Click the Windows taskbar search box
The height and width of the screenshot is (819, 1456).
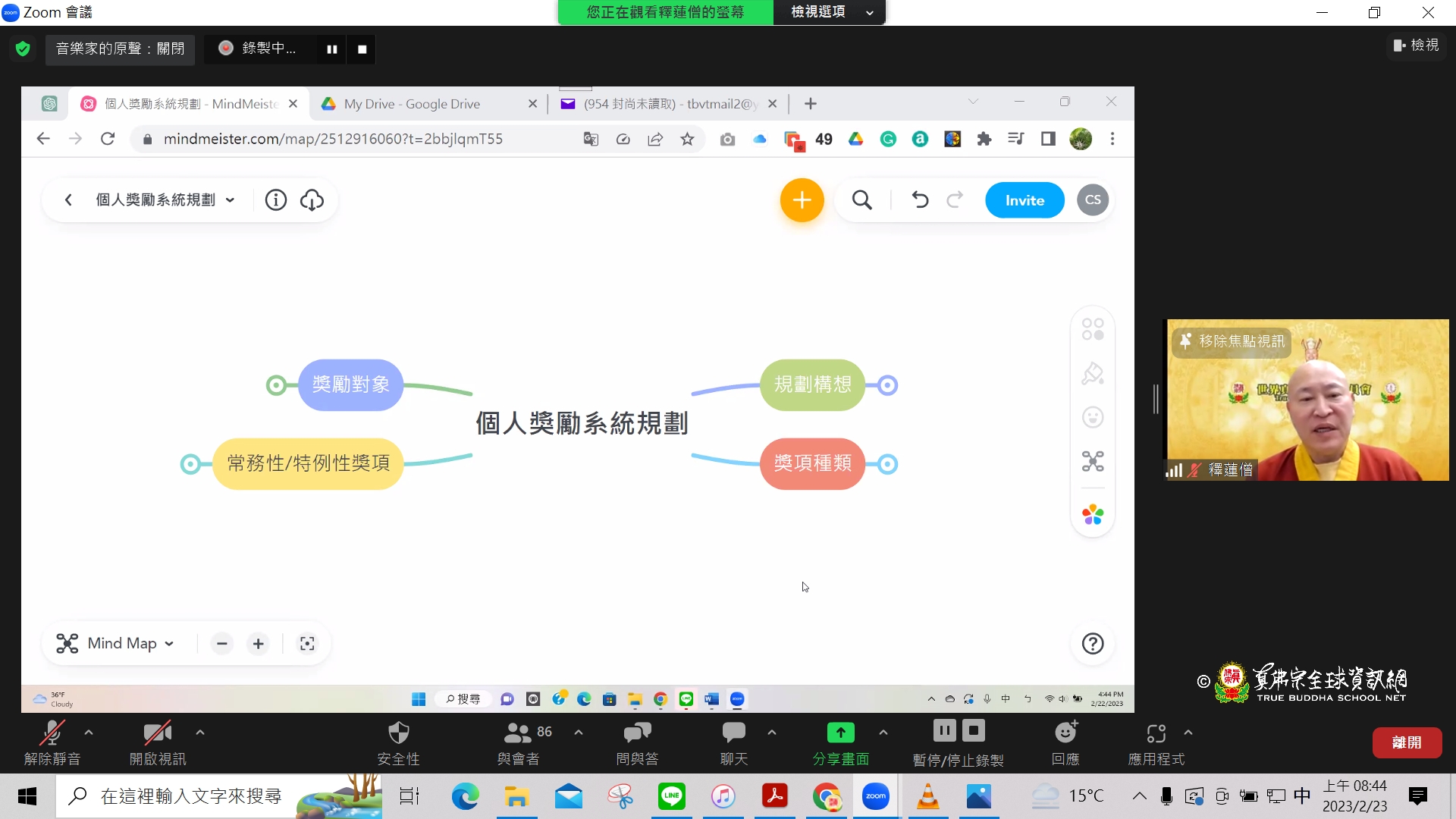[x=190, y=796]
